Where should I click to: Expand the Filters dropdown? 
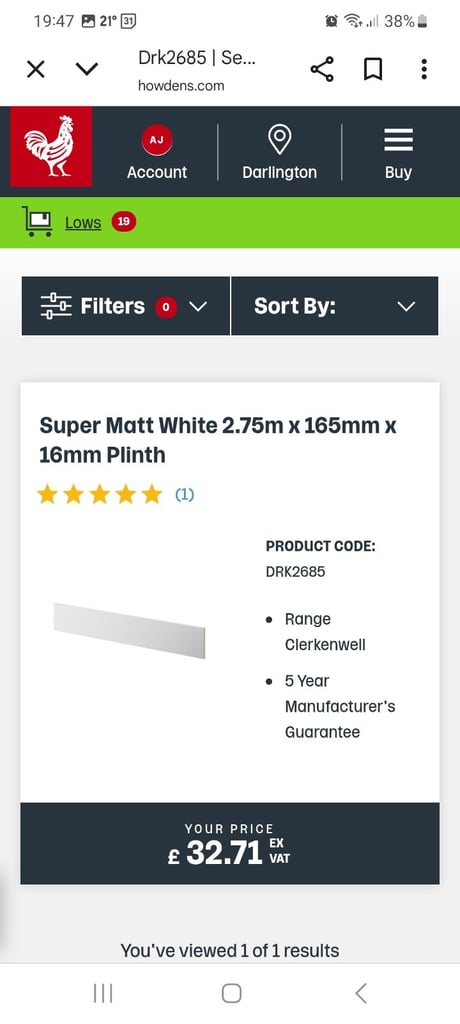[125, 306]
